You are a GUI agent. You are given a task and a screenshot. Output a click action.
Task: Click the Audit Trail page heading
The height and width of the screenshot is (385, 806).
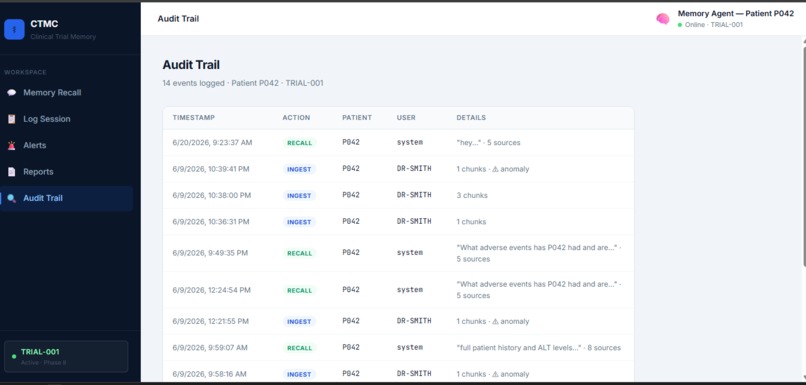(191, 65)
